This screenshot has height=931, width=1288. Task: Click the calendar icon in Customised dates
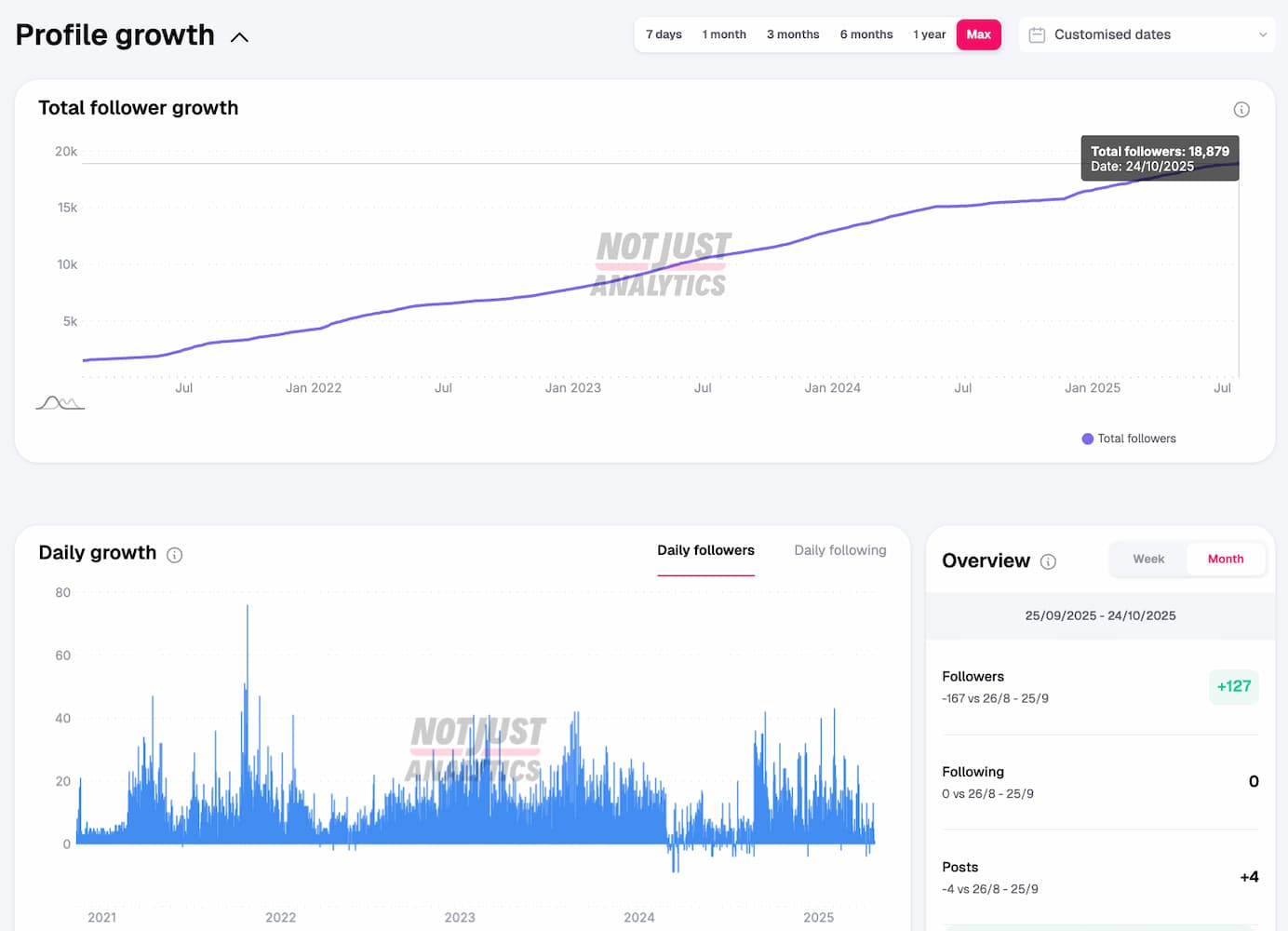pos(1037,35)
